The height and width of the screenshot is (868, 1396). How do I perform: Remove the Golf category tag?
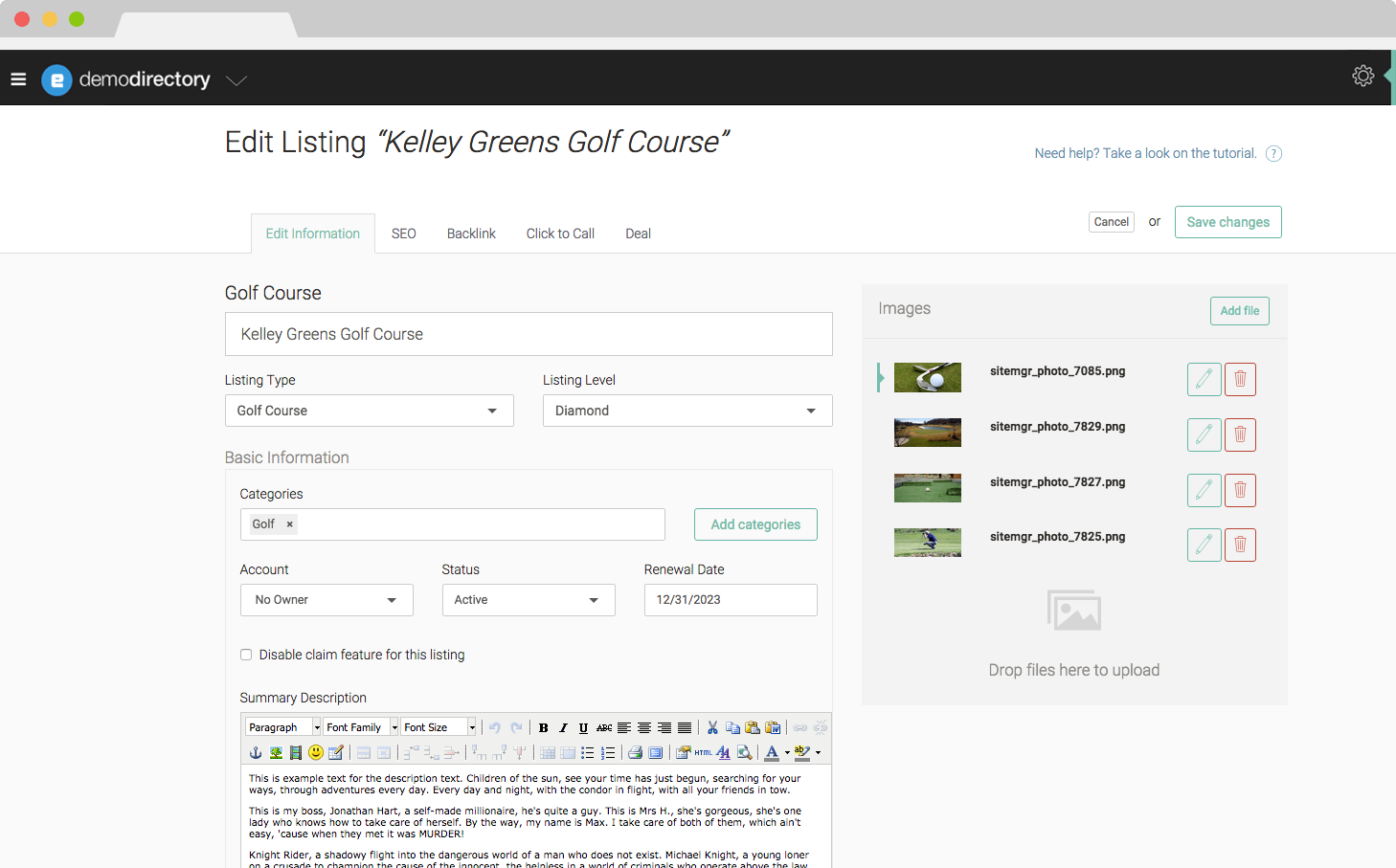coord(289,524)
